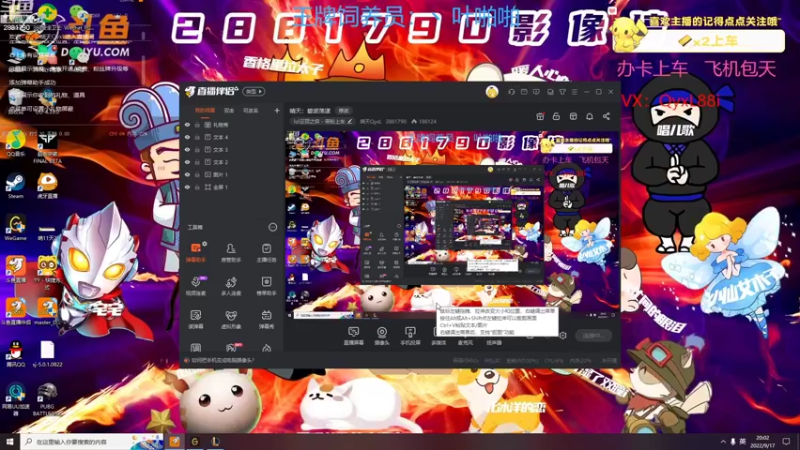This screenshot has width=800, height=450.
Task: Open the 房管助手 tool
Action: (x=231, y=253)
